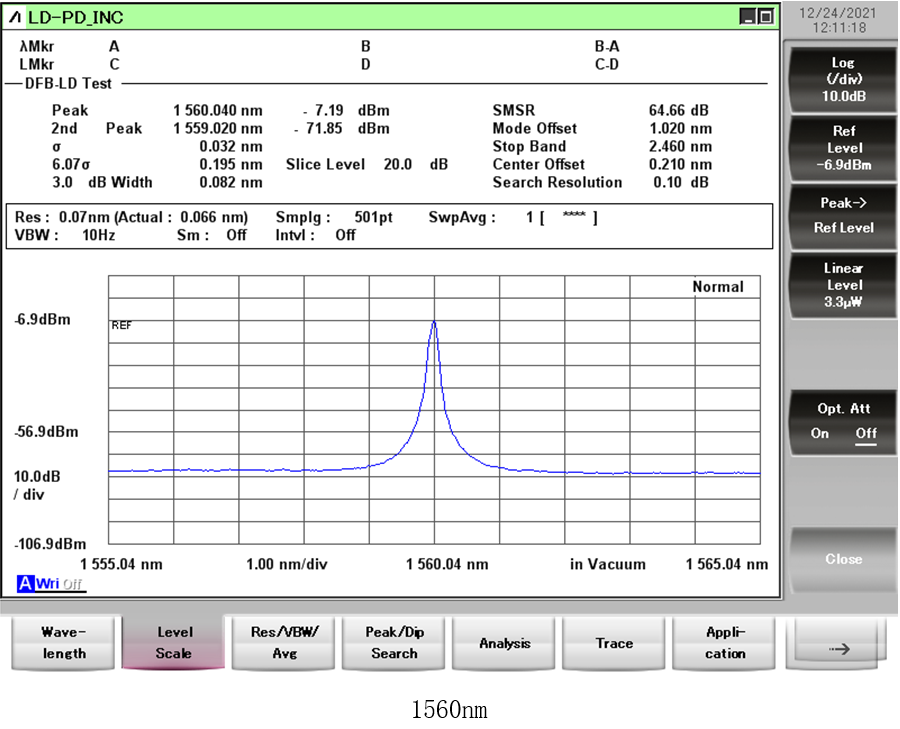Select the Level Scale softkey

(x=174, y=643)
